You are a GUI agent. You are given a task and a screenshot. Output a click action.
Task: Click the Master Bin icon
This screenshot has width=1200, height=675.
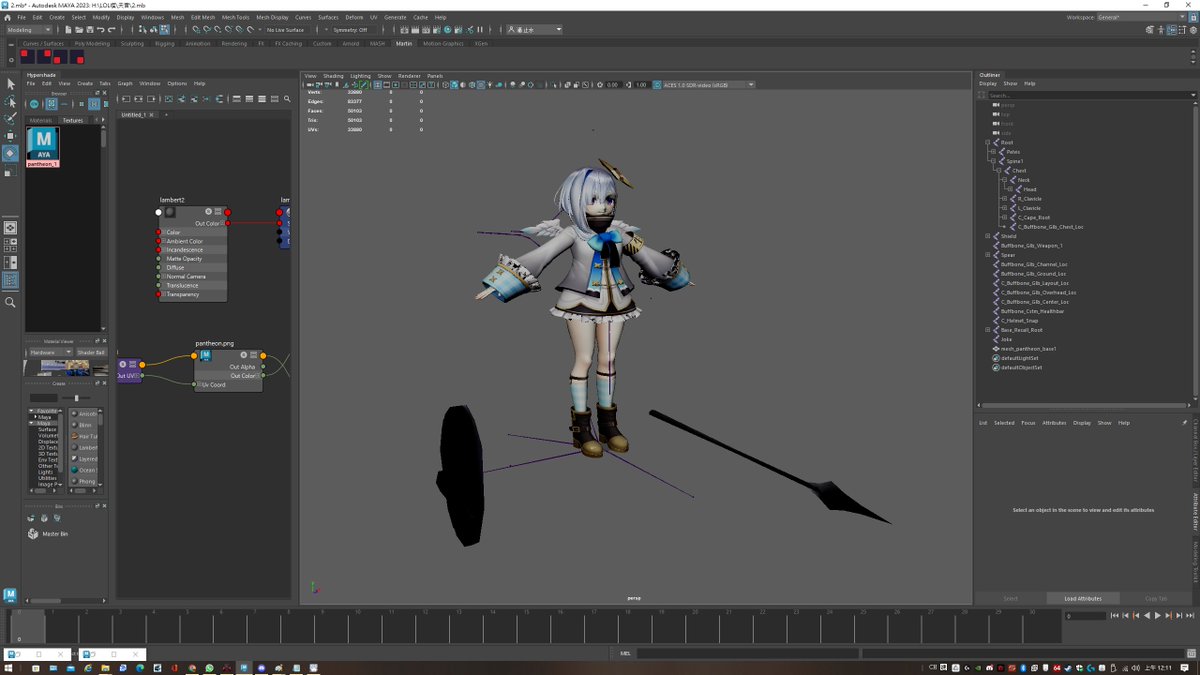click(33, 534)
